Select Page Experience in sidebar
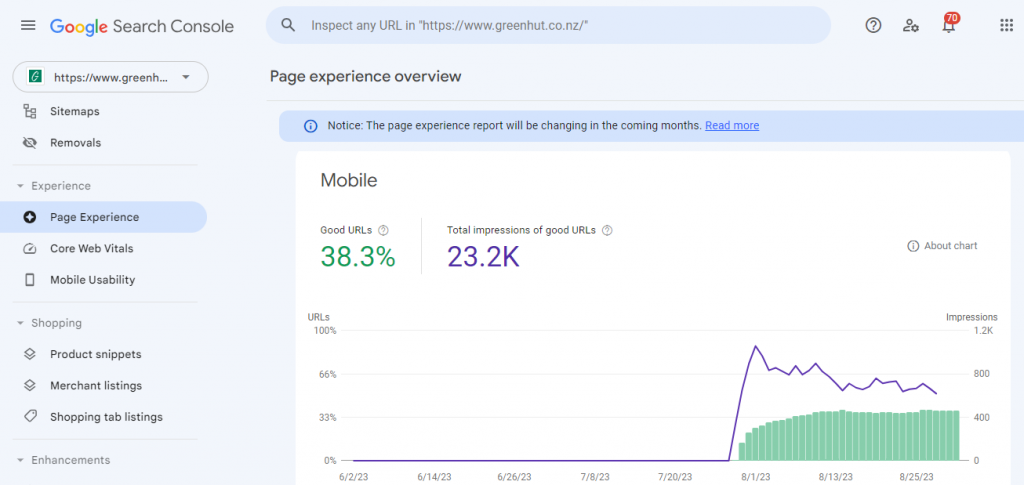The height and width of the screenshot is (485, 1024). (x=103, y=217)
